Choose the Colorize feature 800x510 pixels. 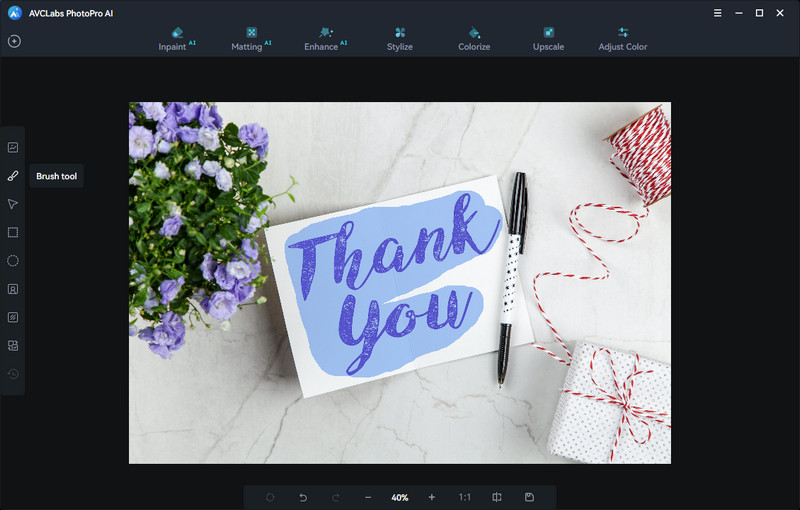tap(474, 39)
